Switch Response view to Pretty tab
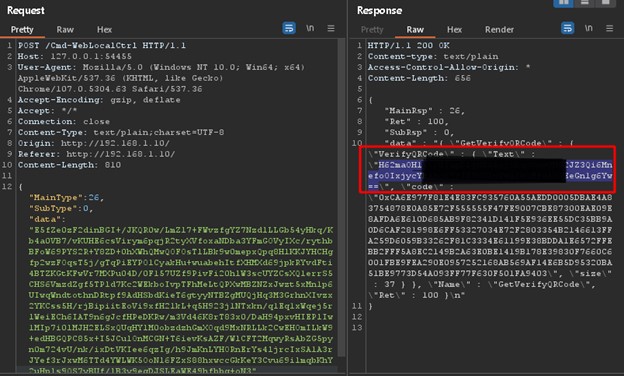Screen dimensions: 624x376 pos(372,29)
